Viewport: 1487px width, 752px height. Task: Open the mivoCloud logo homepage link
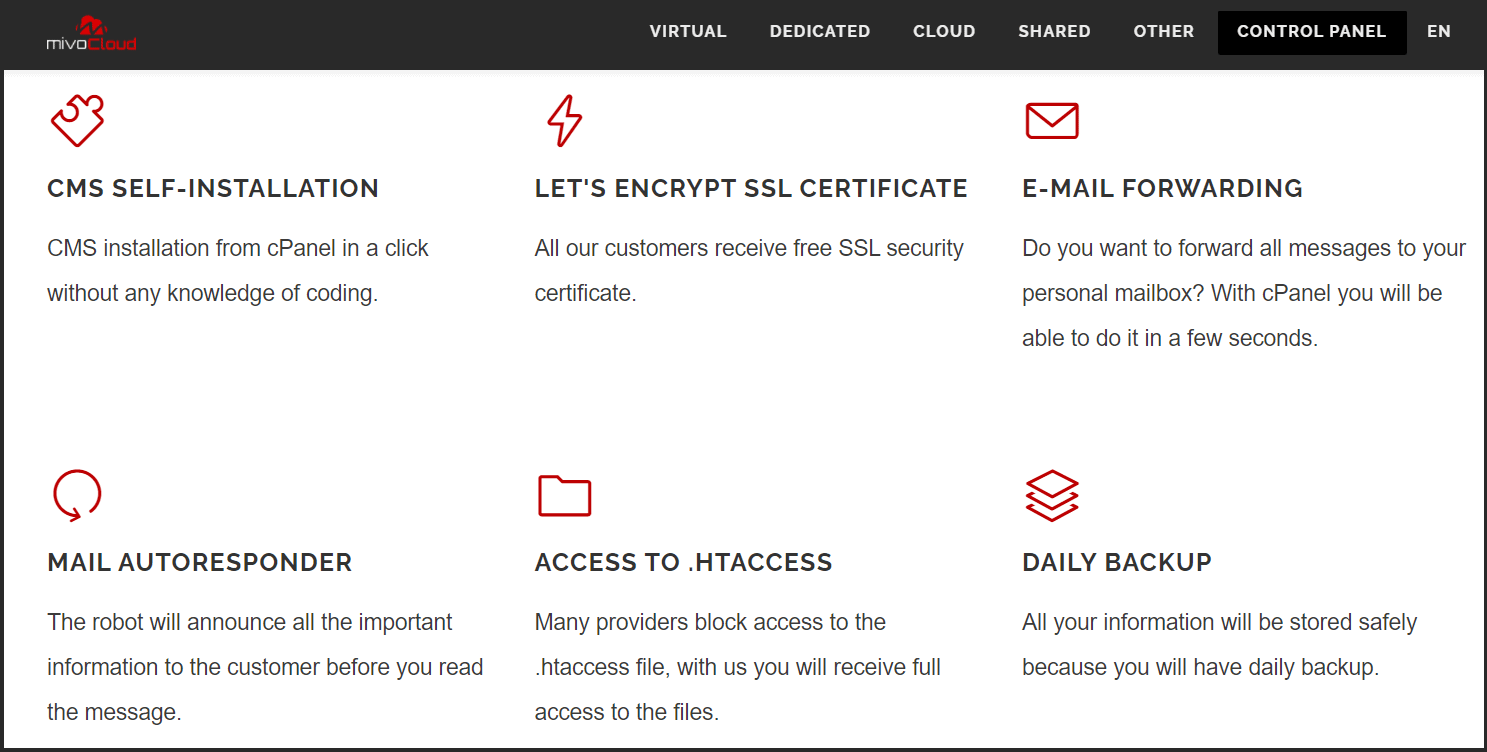click(91, 32)
